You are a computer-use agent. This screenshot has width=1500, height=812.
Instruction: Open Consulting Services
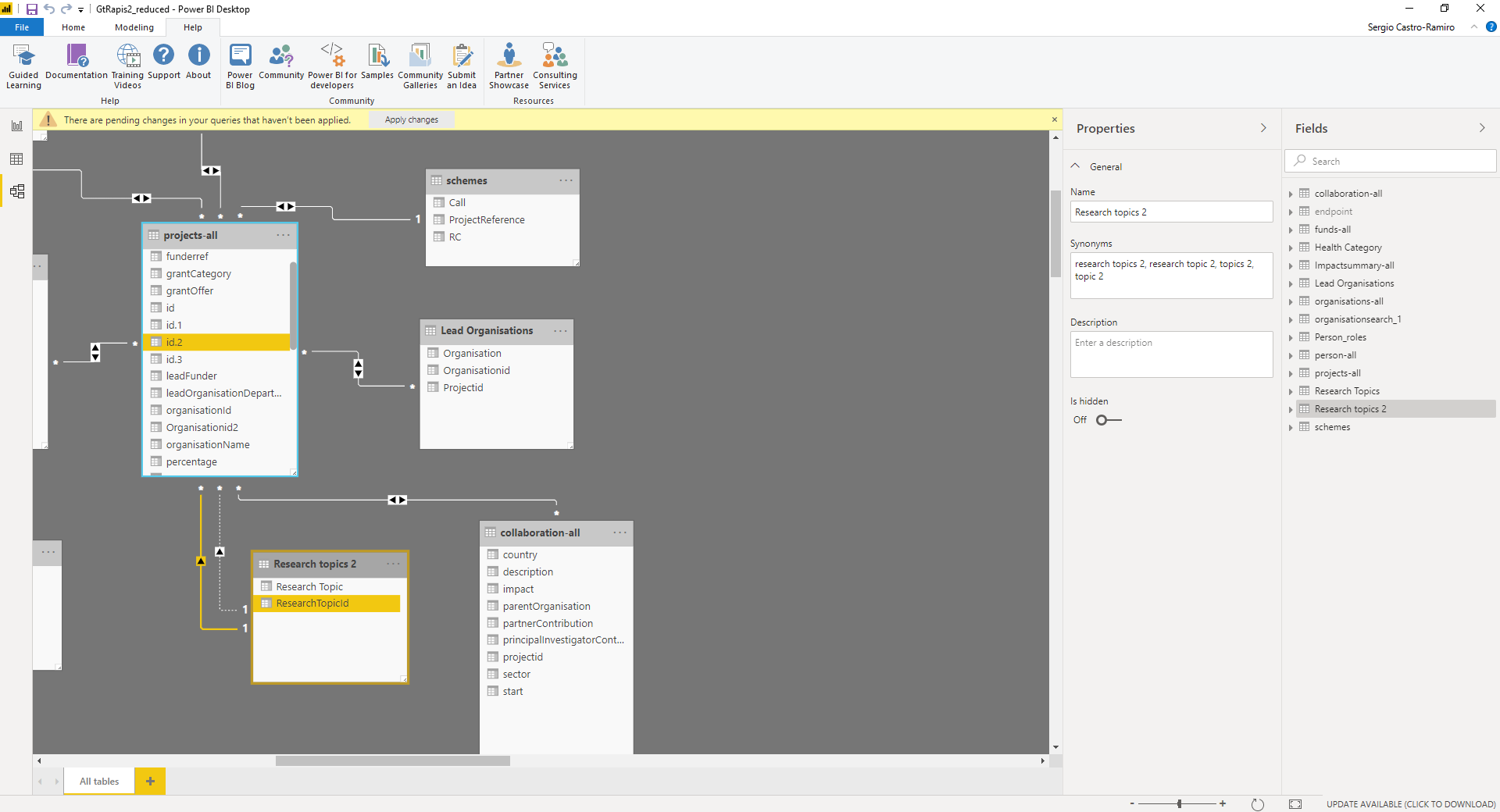click(555, 66)
